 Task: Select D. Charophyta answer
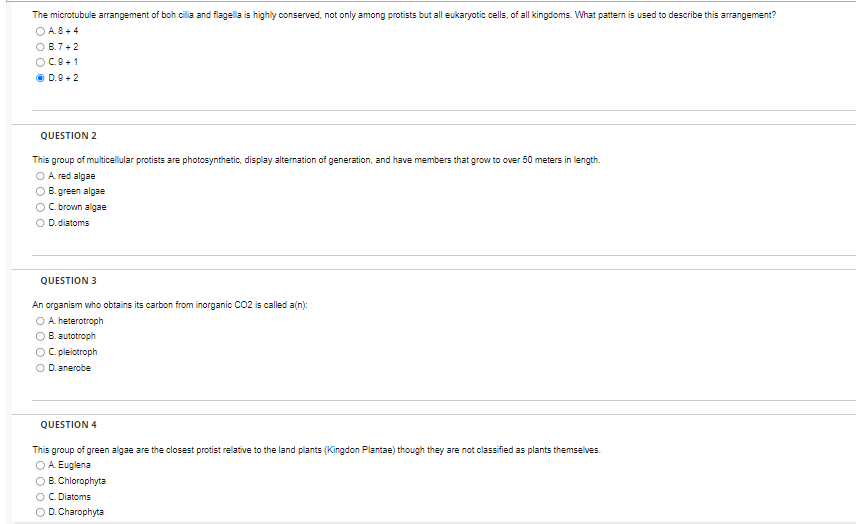tap(40, 512)
